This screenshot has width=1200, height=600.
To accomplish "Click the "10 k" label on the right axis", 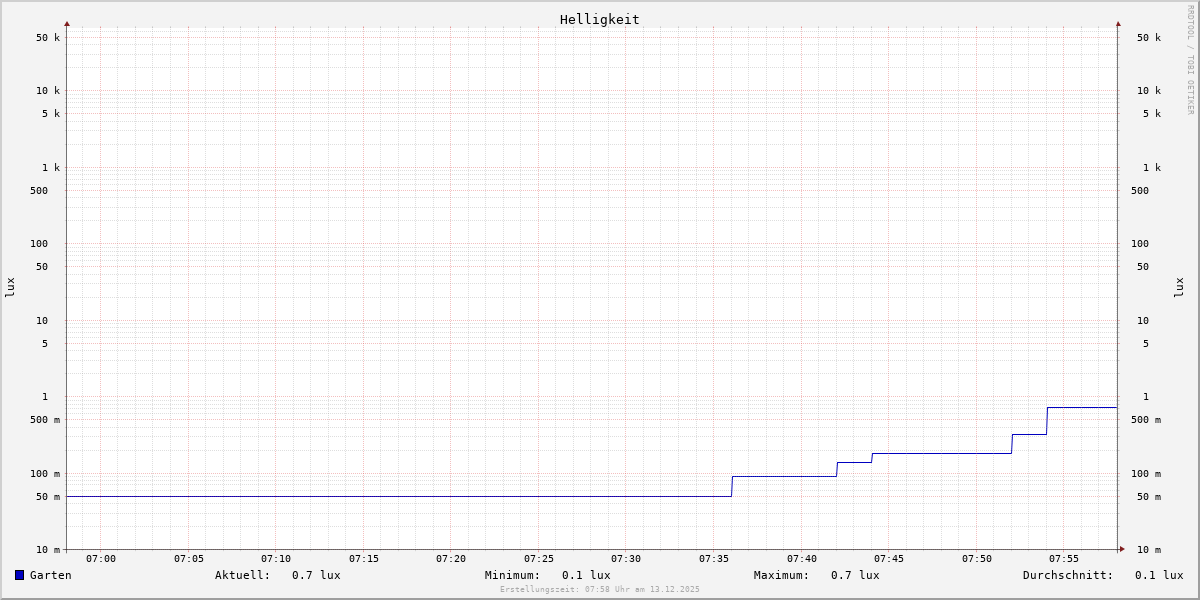I will 1149,91.
